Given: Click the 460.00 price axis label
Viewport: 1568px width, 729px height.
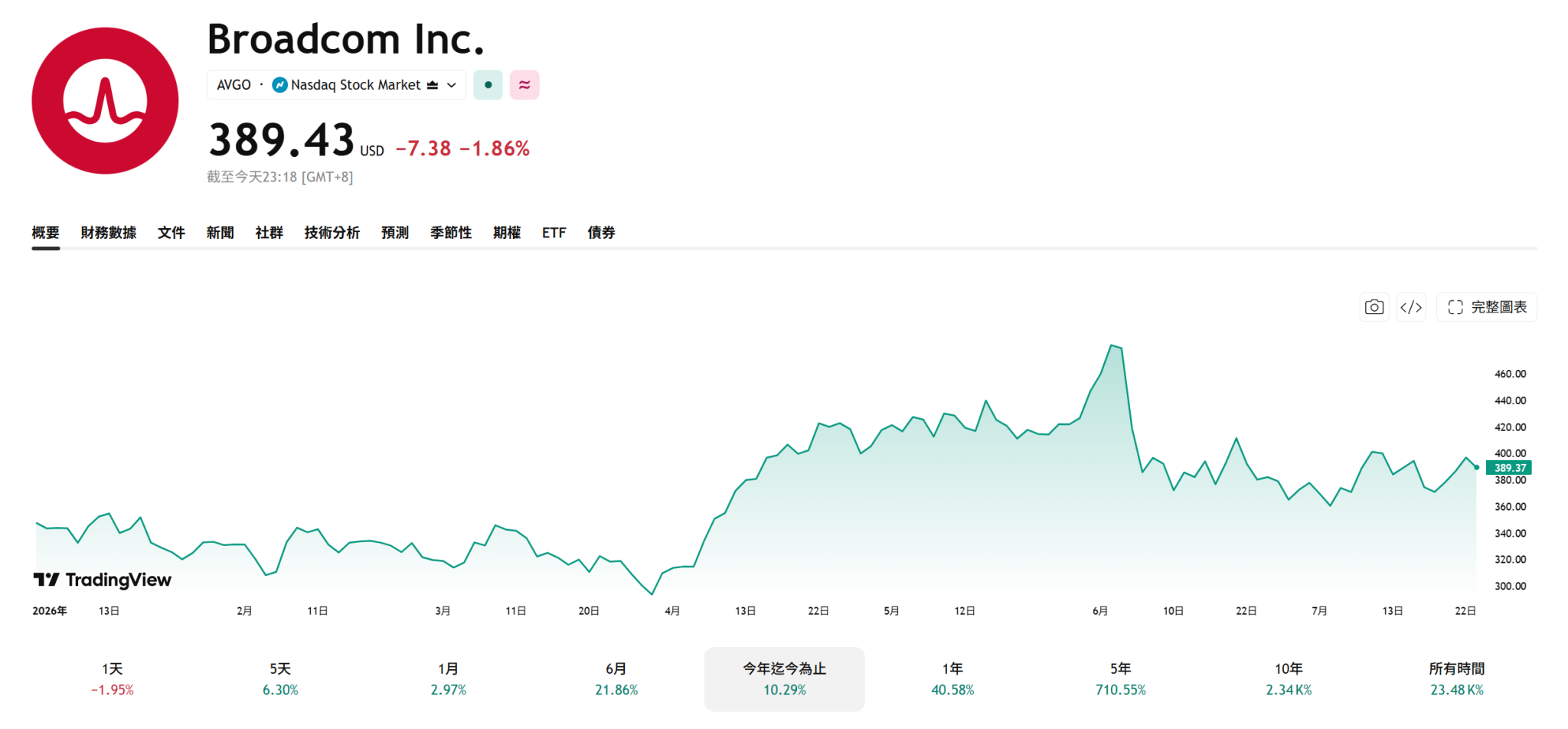Looking at the screenshot, I should pyautogui.click(x=1510, y=374).
